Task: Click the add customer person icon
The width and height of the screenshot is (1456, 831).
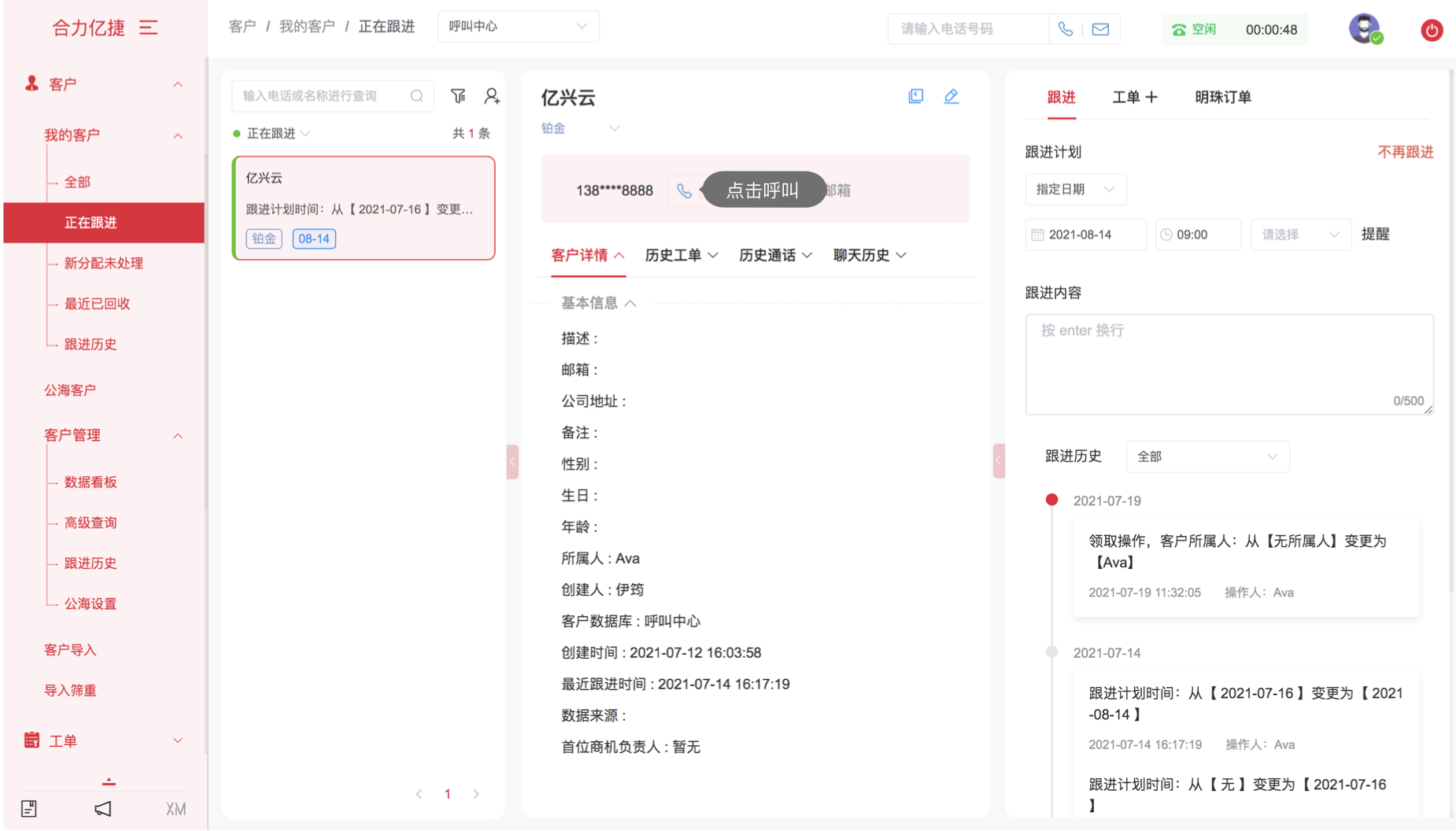Action: 492,96
